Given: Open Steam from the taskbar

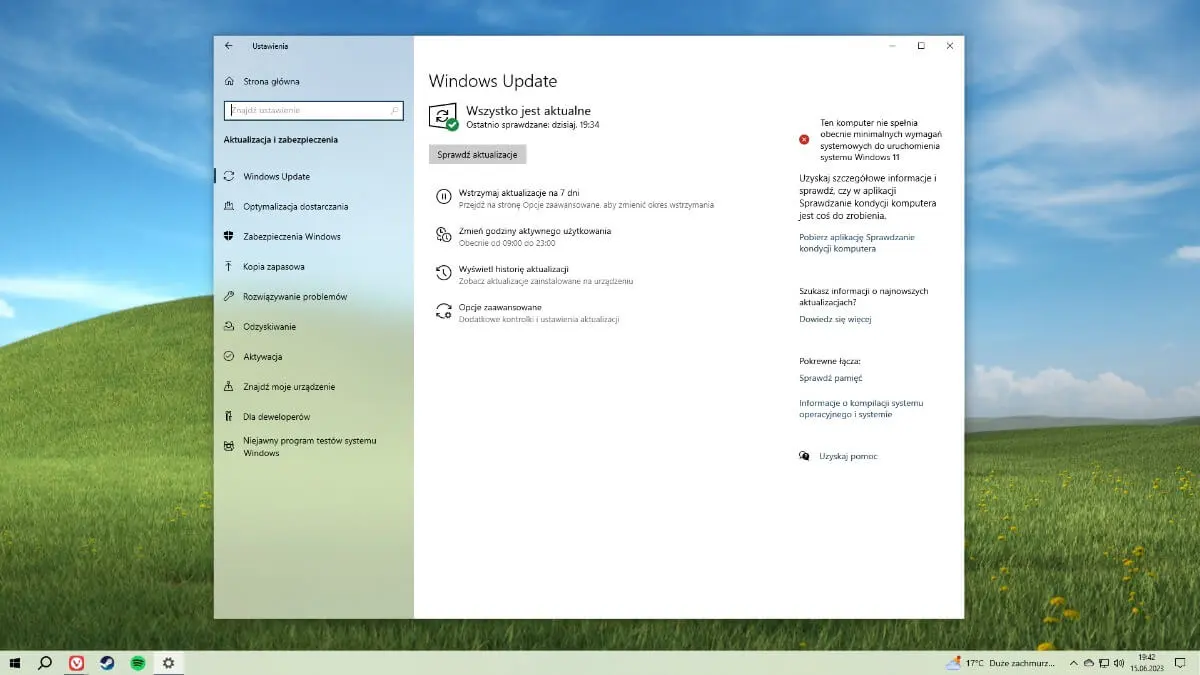Looking at the screenshot, I should pyautogui.click(x=107, y=663).
